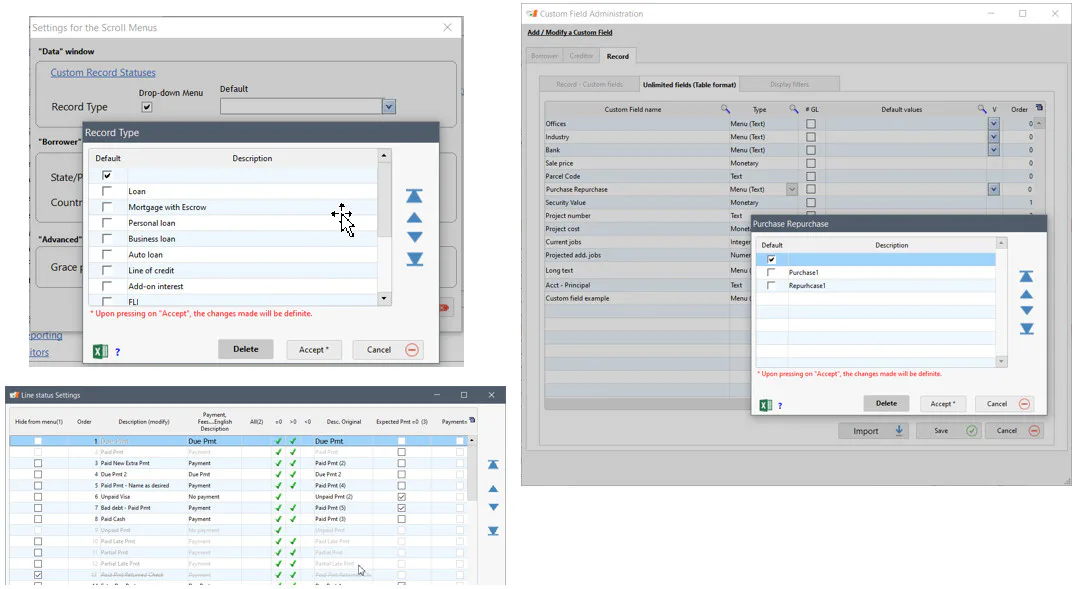Viewport: 1077px width, 589px height.
Task: Expand default values dropdown for Purchase Repurchase row
Action: (994, 189)
